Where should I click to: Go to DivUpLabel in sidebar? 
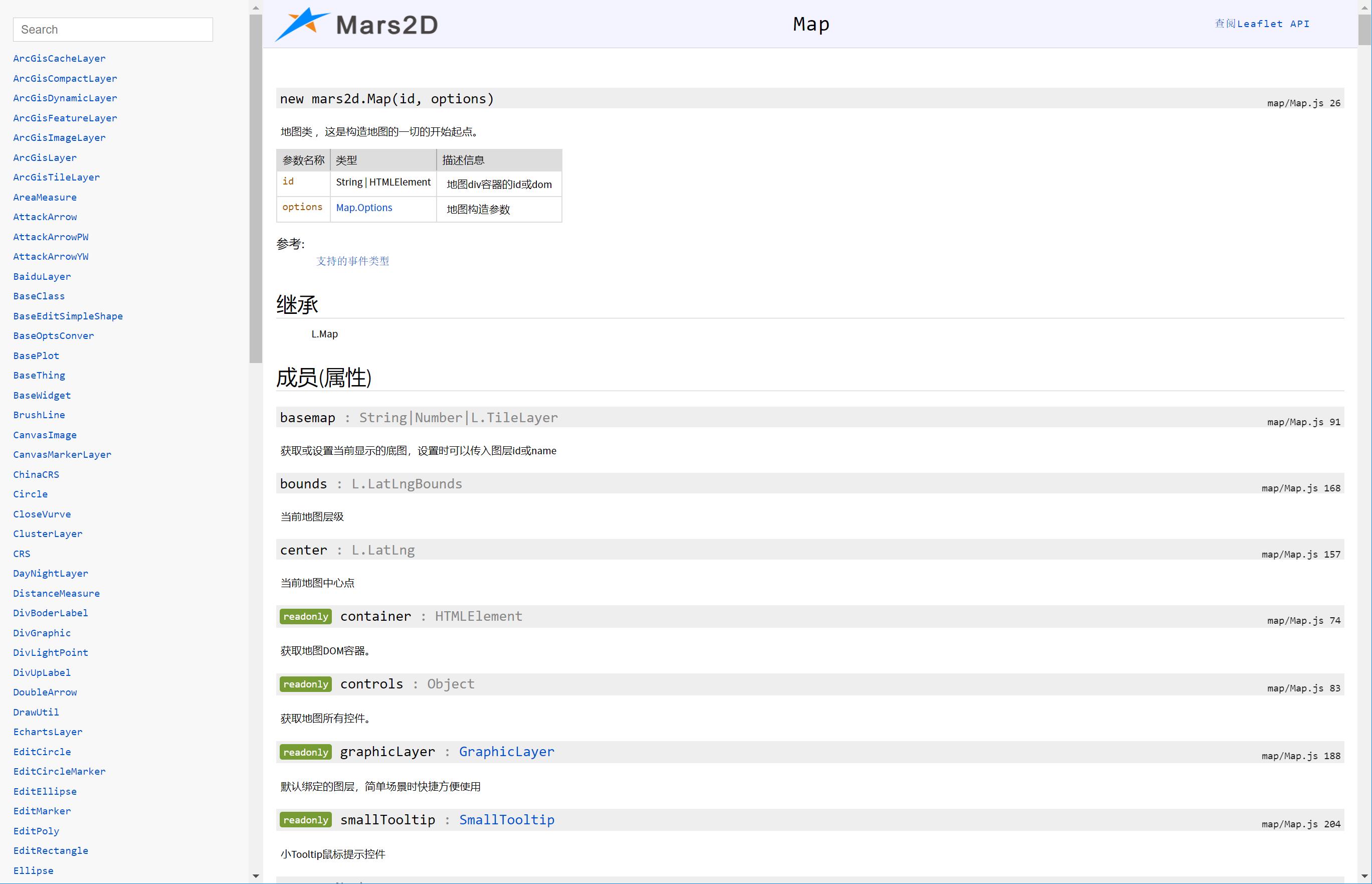point(42,672)
